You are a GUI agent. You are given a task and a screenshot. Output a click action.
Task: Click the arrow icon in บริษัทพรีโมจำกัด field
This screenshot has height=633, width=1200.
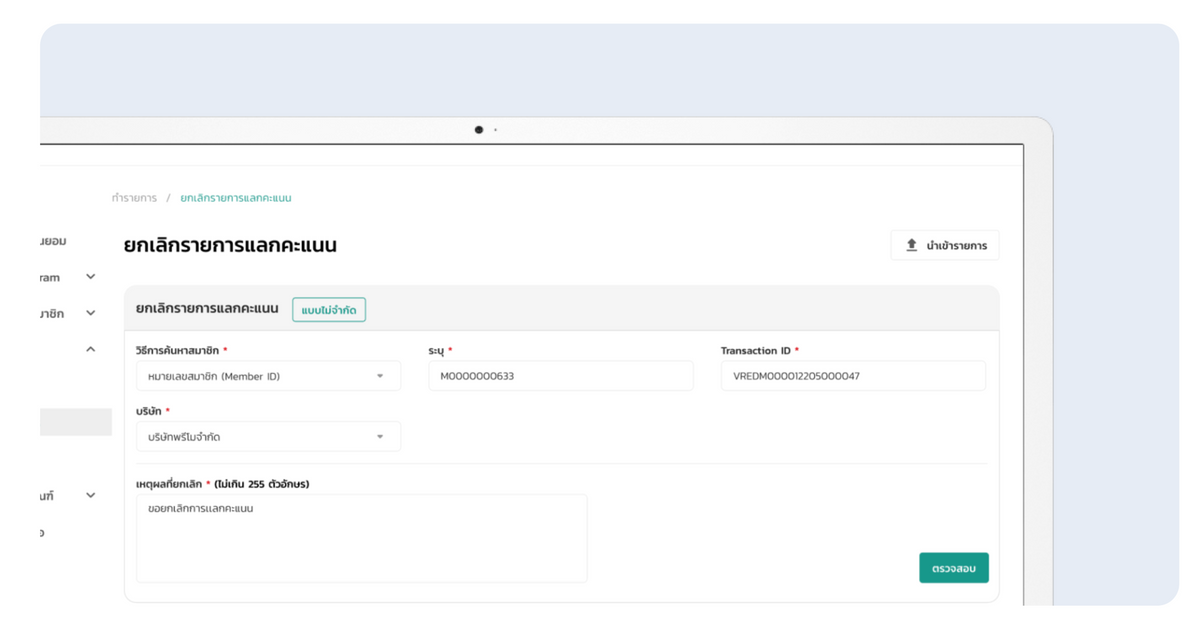pos(380,437)
